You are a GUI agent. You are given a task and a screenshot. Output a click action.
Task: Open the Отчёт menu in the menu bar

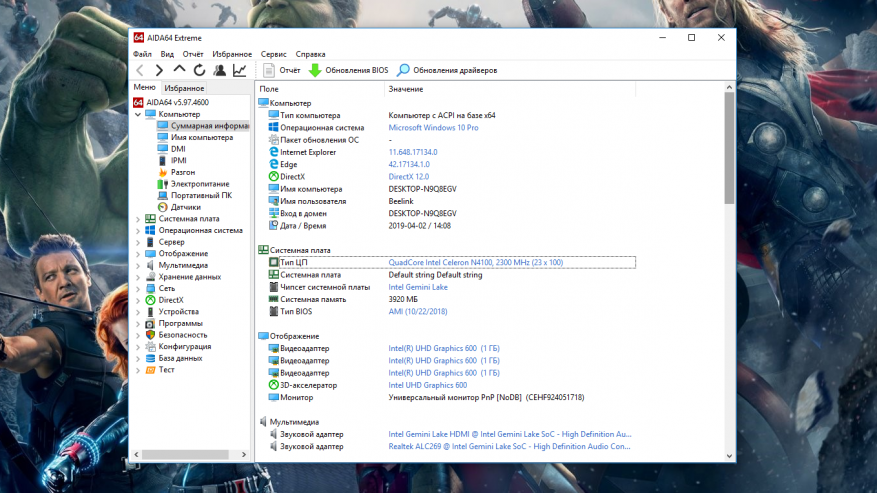click(x=193, y=54)
